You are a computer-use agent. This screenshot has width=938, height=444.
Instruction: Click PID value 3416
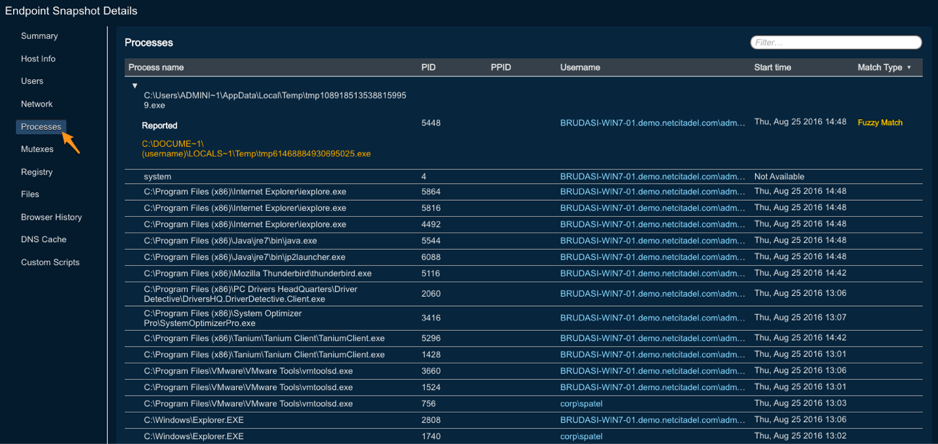(431, 318)
